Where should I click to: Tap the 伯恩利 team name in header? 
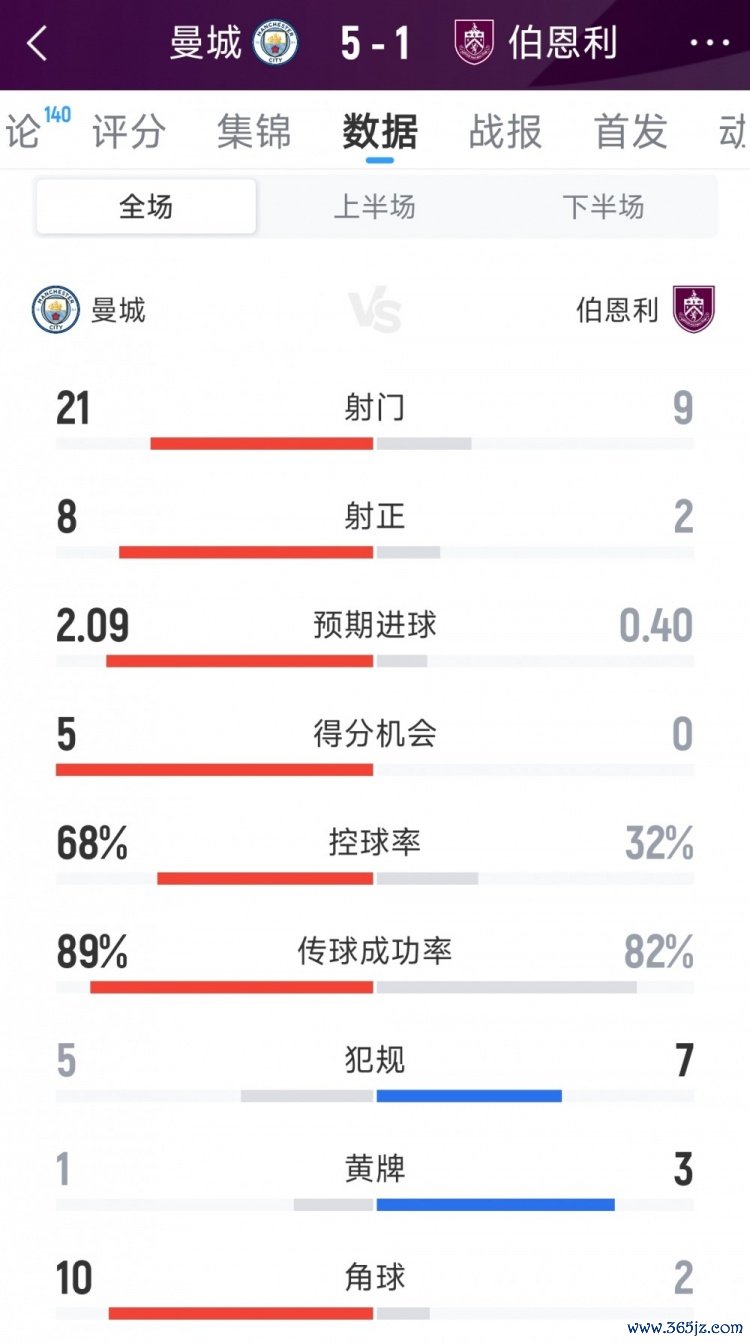coord(563,44)
